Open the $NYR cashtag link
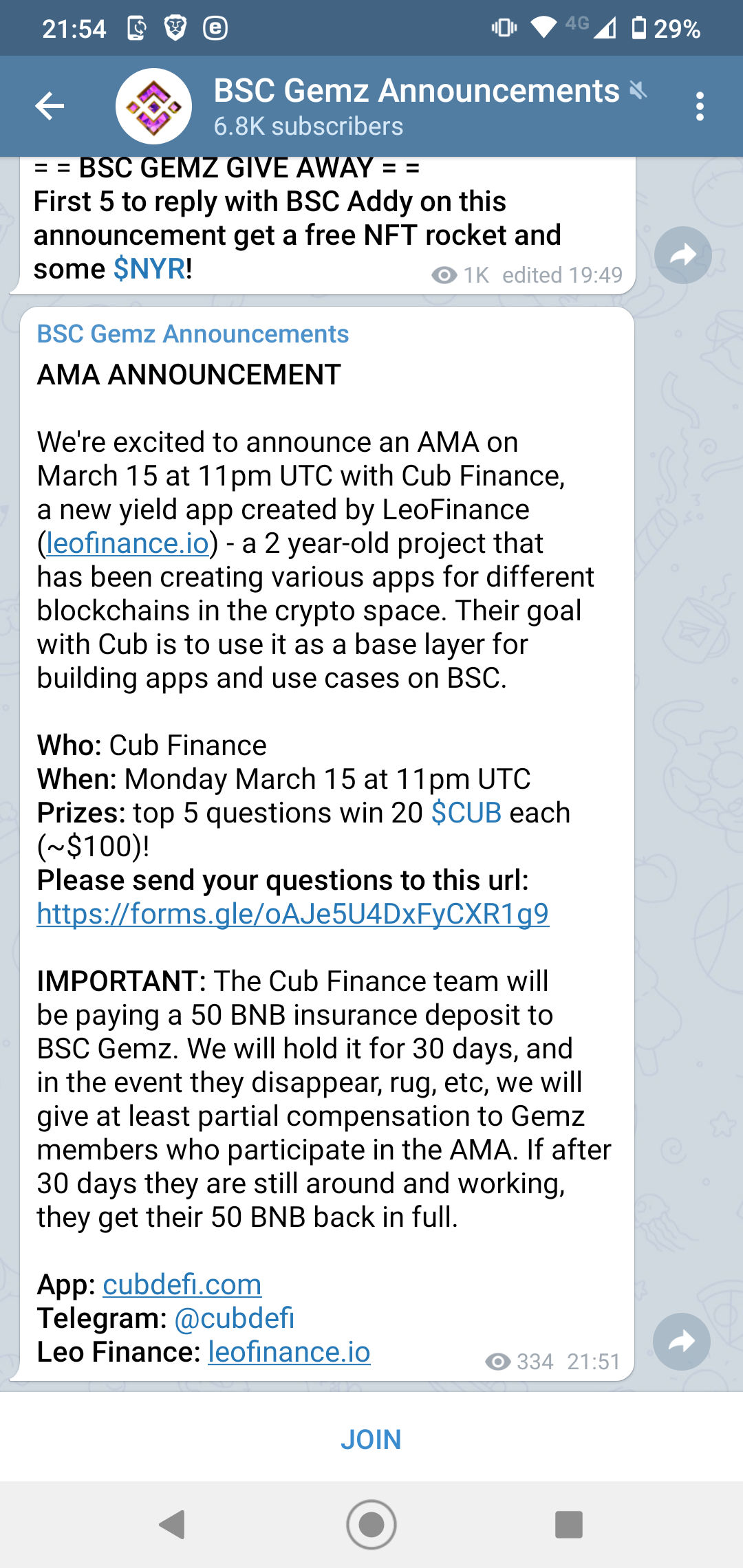Screen dimensions: 743x1568 [149, 269]
